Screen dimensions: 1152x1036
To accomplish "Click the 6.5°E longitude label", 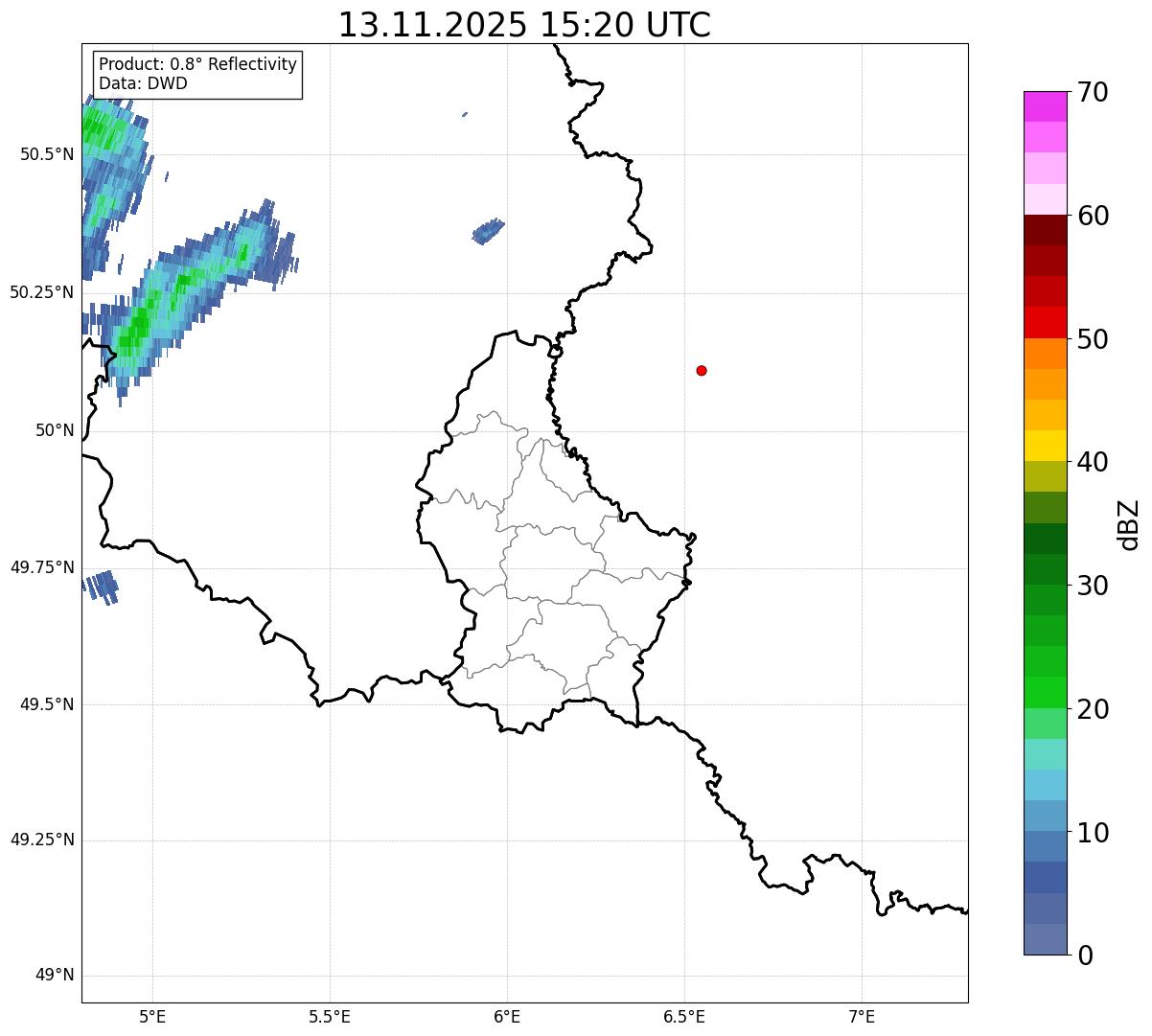I will (684, 1016).
